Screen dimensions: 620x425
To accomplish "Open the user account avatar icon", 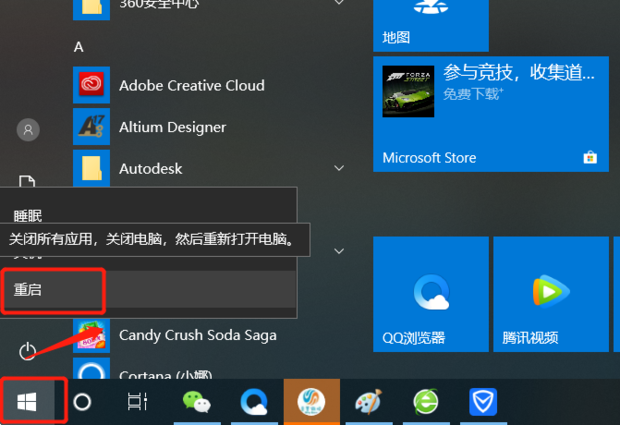I will (28, 130).
